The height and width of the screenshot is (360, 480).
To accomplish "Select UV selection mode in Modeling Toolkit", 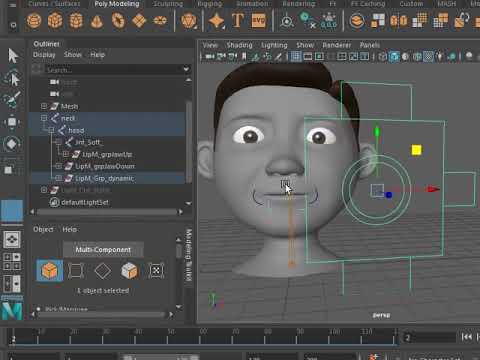I will (x=156, y=270).
